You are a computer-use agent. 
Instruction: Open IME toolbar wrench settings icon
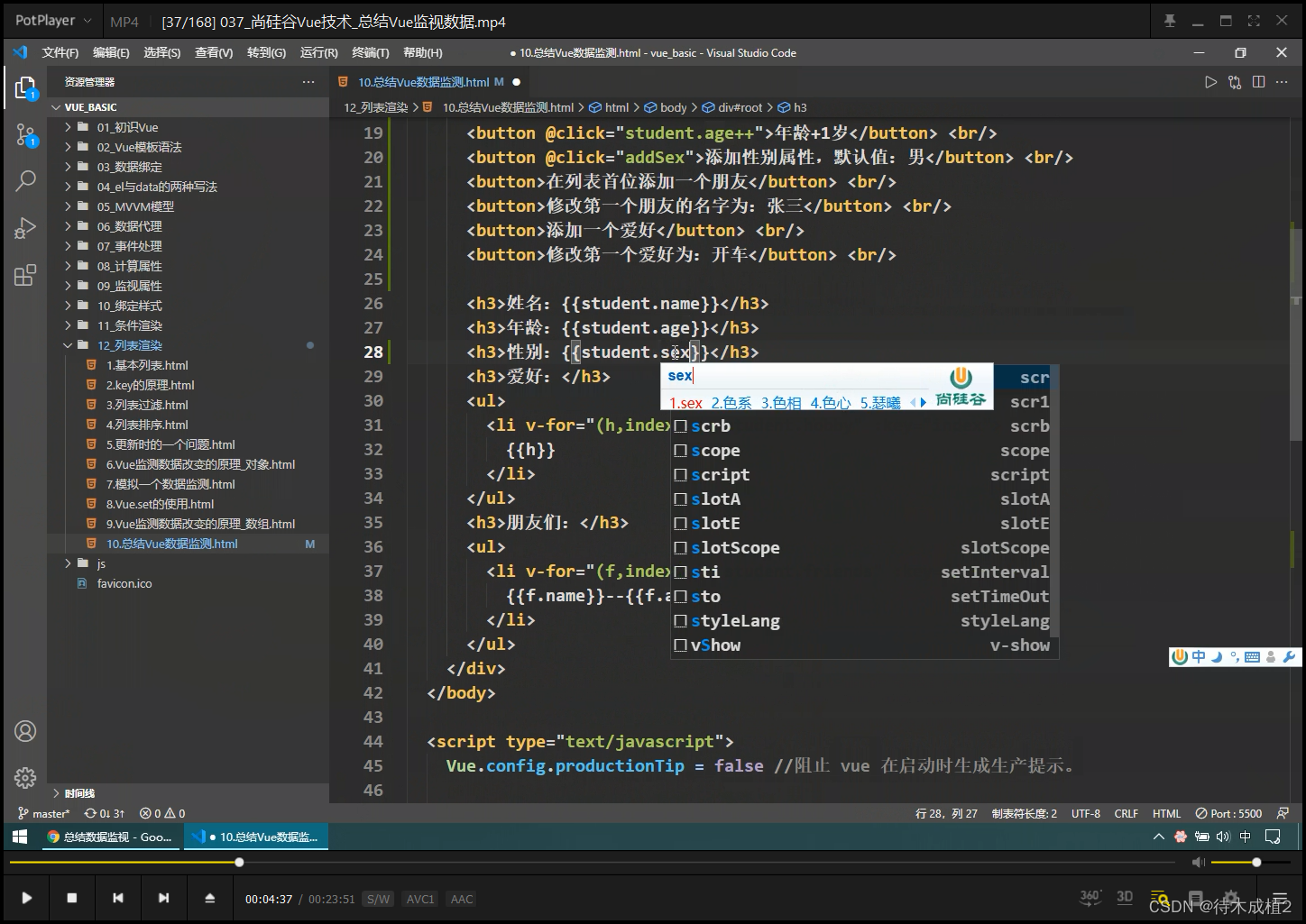click(1289, 657)
